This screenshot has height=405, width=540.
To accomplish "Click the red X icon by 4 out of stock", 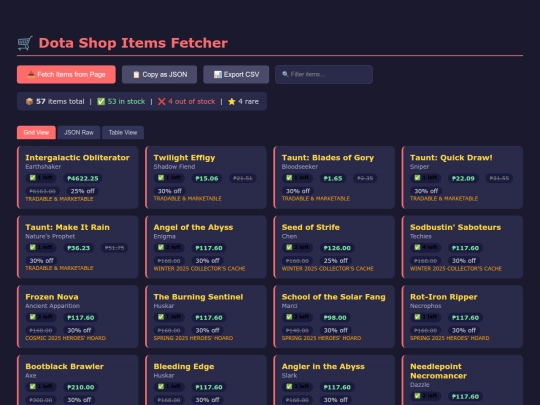I will point(162,102).
